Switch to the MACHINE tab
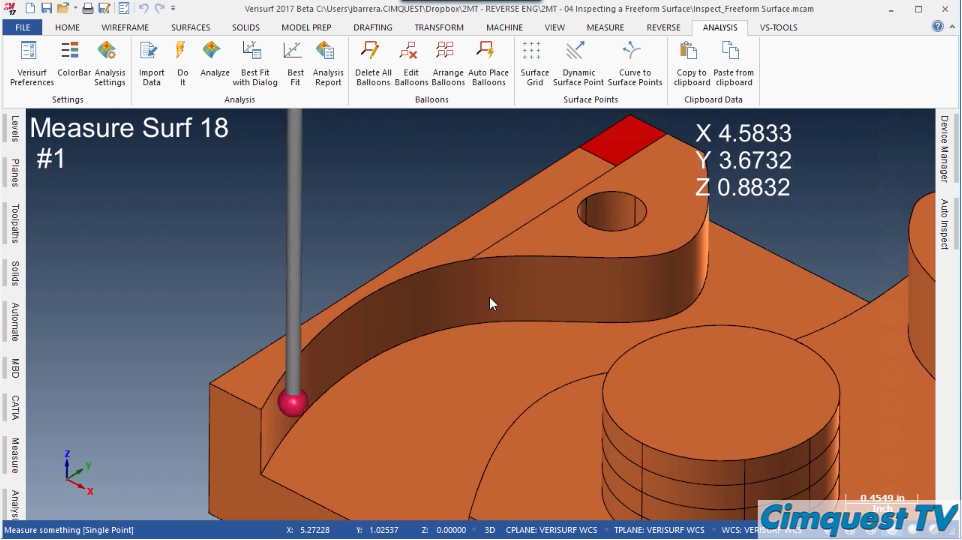This screenshot has width=962, height=540. [504, 27]
